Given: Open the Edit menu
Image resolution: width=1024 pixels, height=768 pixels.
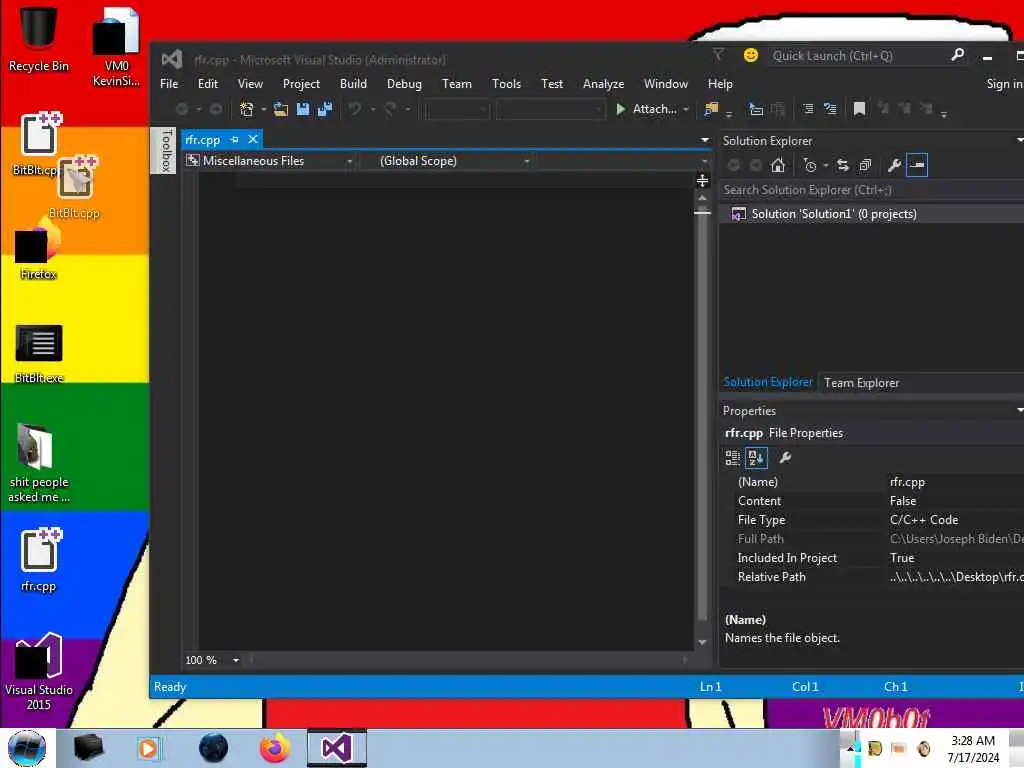Looking at the screenshot, I should 208,84.
